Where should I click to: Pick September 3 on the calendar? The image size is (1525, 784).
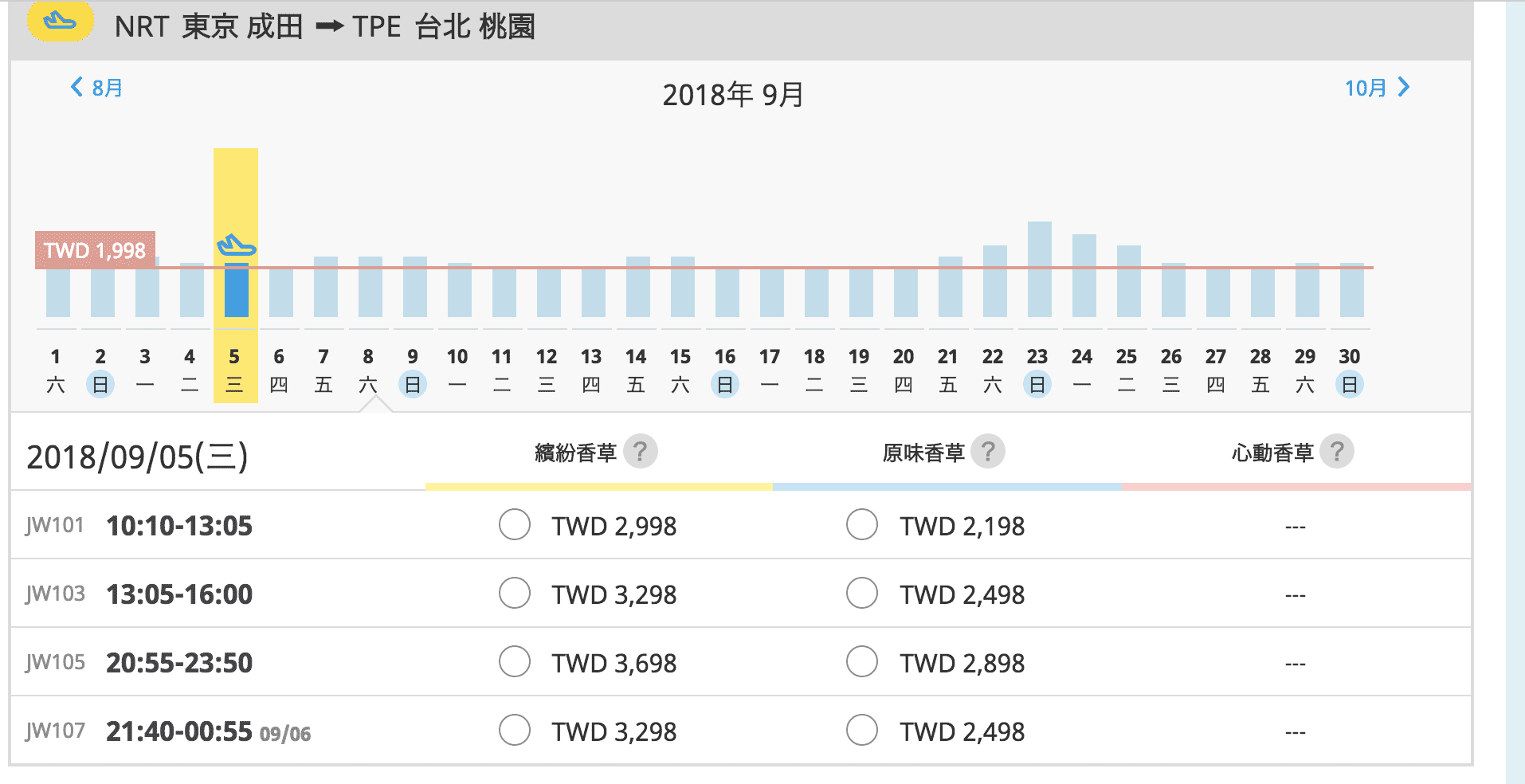[x=145, y=370]
